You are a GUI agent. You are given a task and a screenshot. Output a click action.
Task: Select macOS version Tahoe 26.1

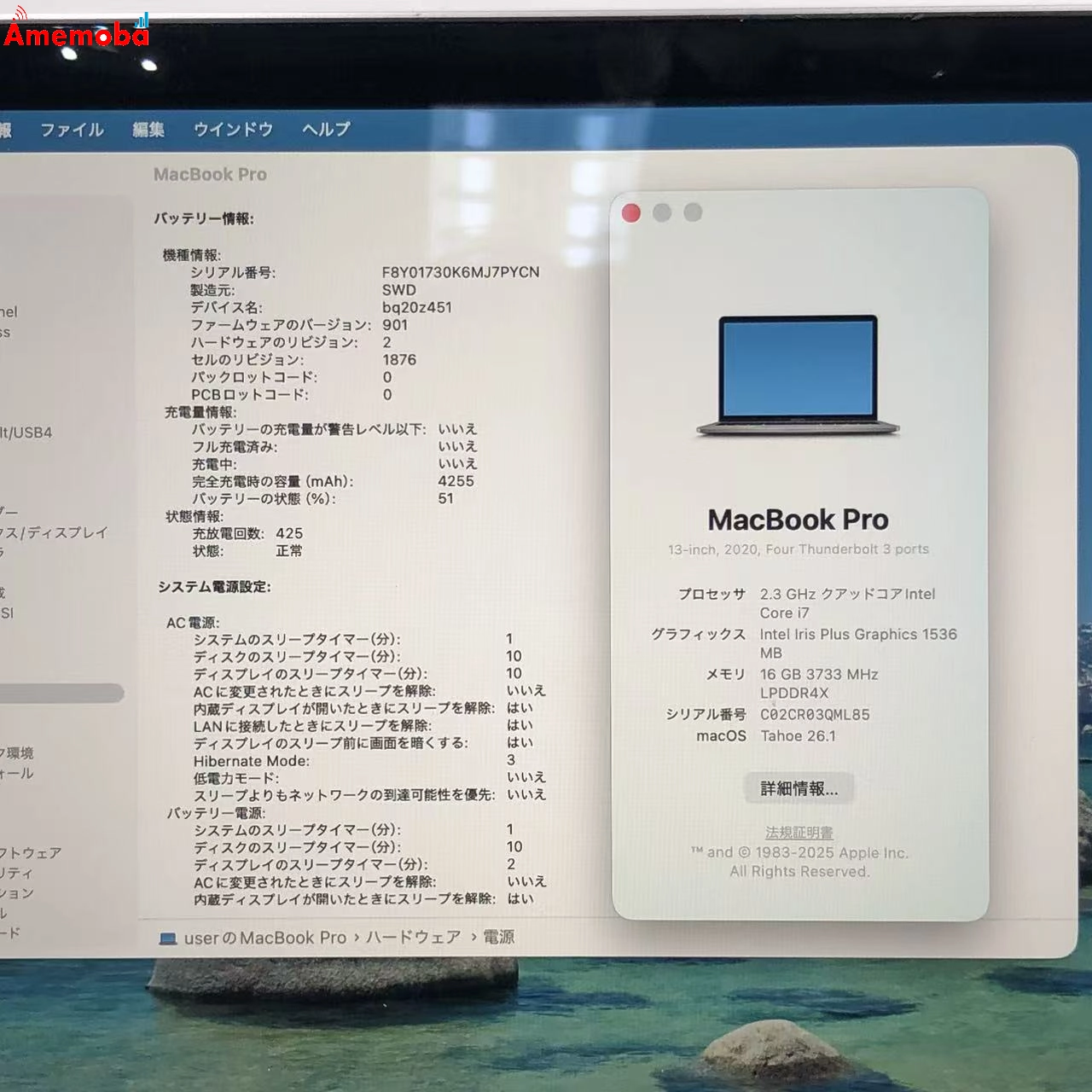(x=798, y=736)
